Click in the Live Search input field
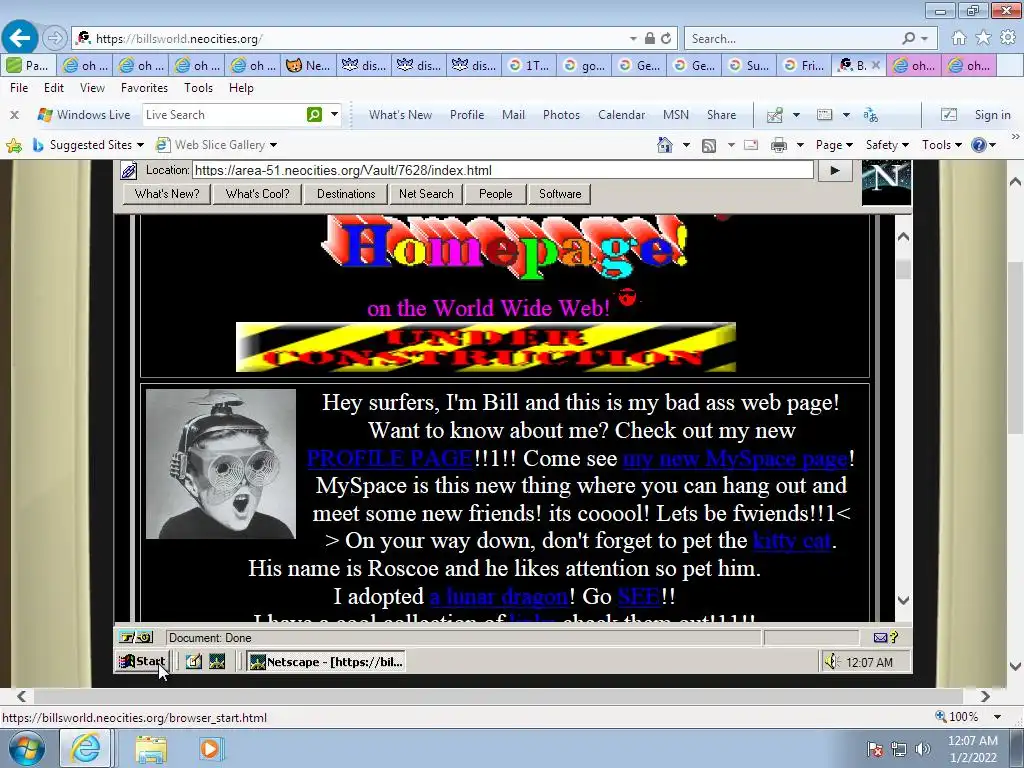 [x=223, y=115]
